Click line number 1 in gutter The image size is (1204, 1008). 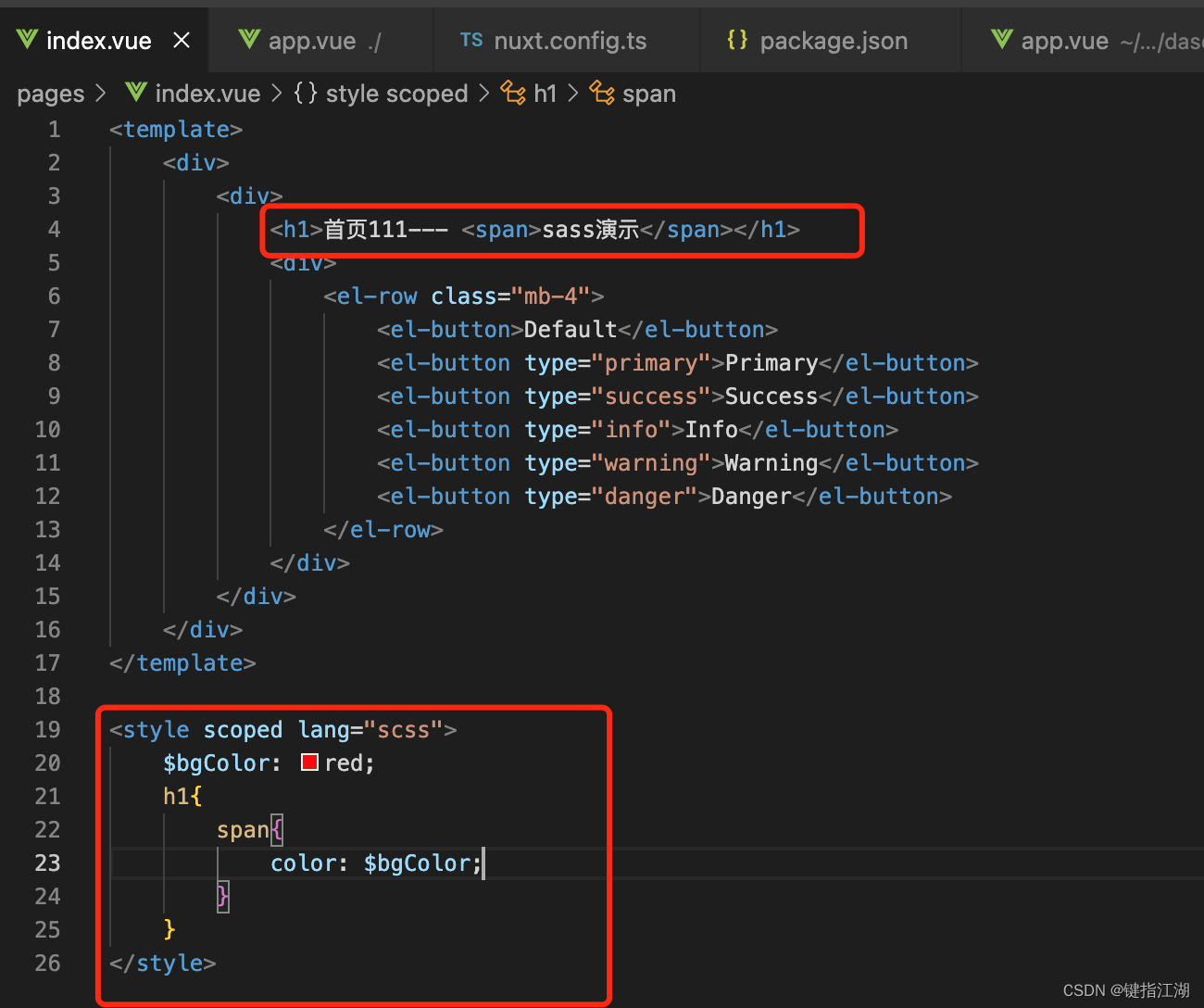pos(54,130)
